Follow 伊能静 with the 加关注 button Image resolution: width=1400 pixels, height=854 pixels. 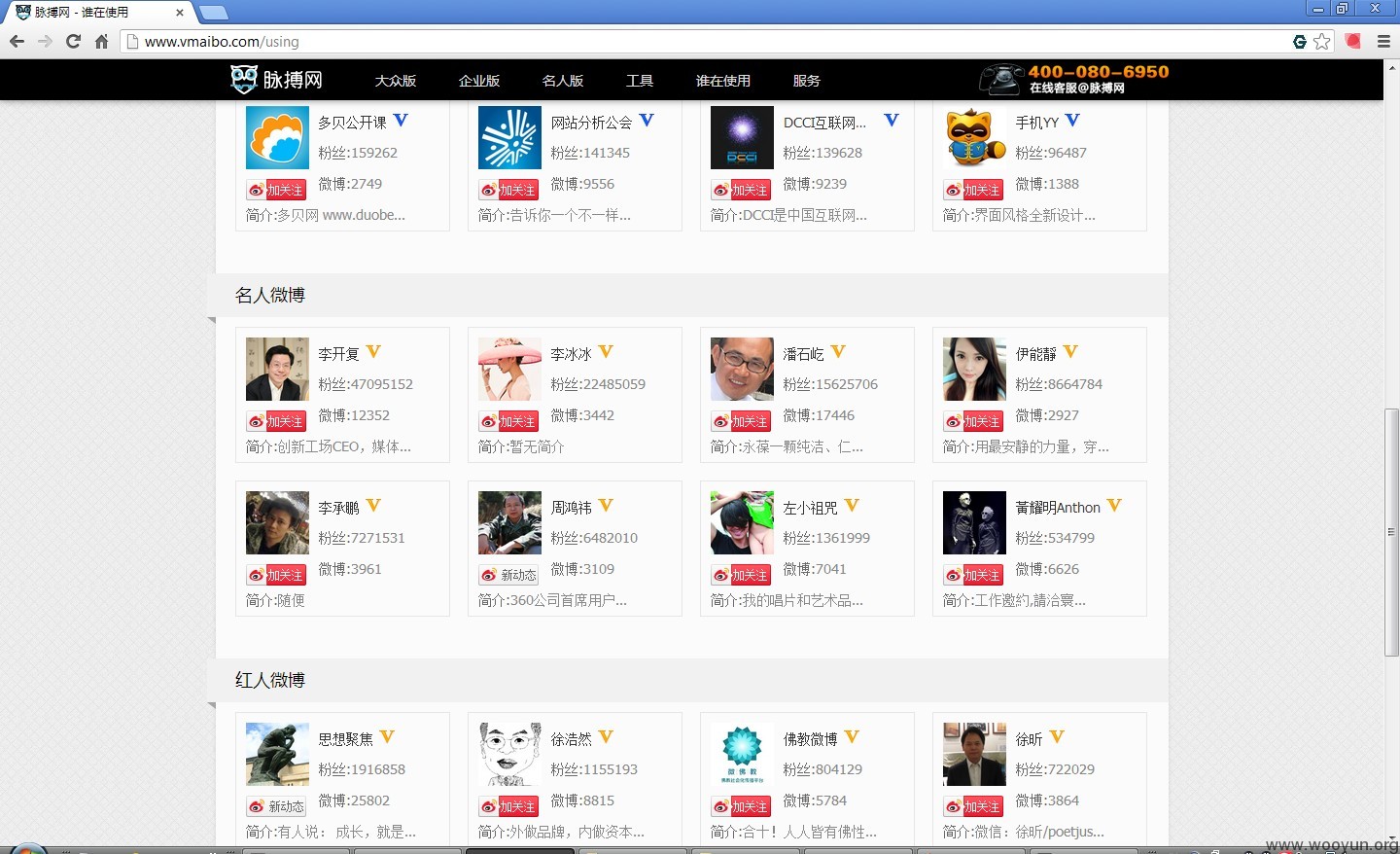point(973,421)
